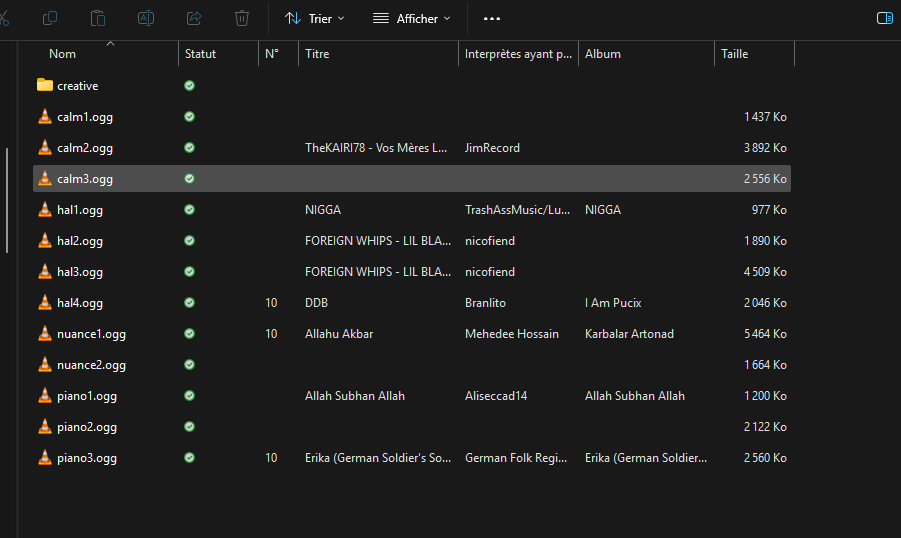Open the Trier sort dropdown

314,18
